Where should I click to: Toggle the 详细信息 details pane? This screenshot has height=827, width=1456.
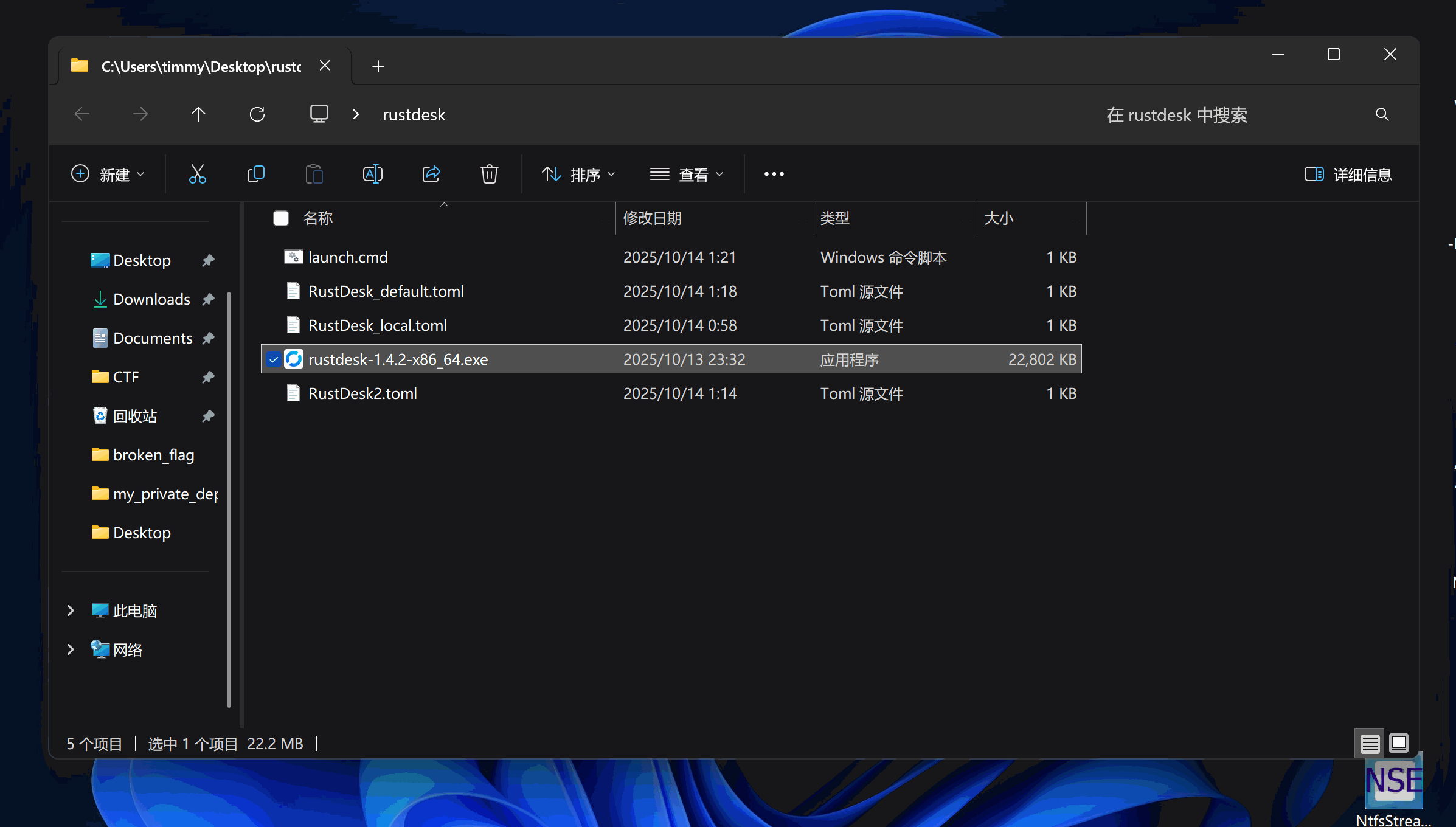tap(1348, 175)
